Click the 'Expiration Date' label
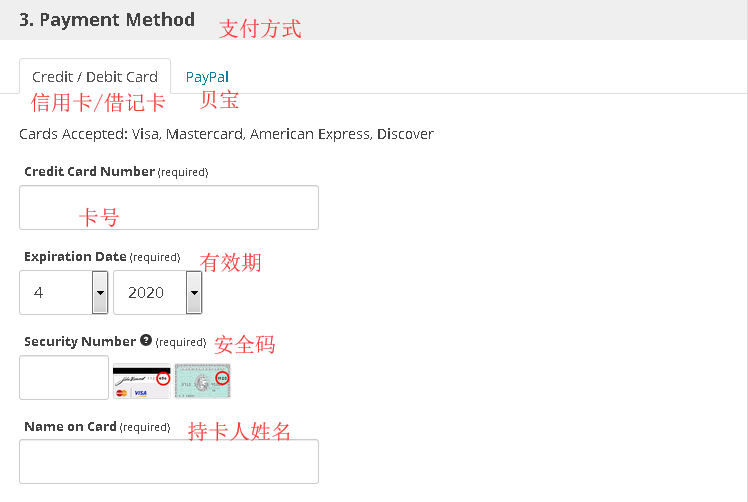This screenshot has height=502, width=748. tap(75, 256)
